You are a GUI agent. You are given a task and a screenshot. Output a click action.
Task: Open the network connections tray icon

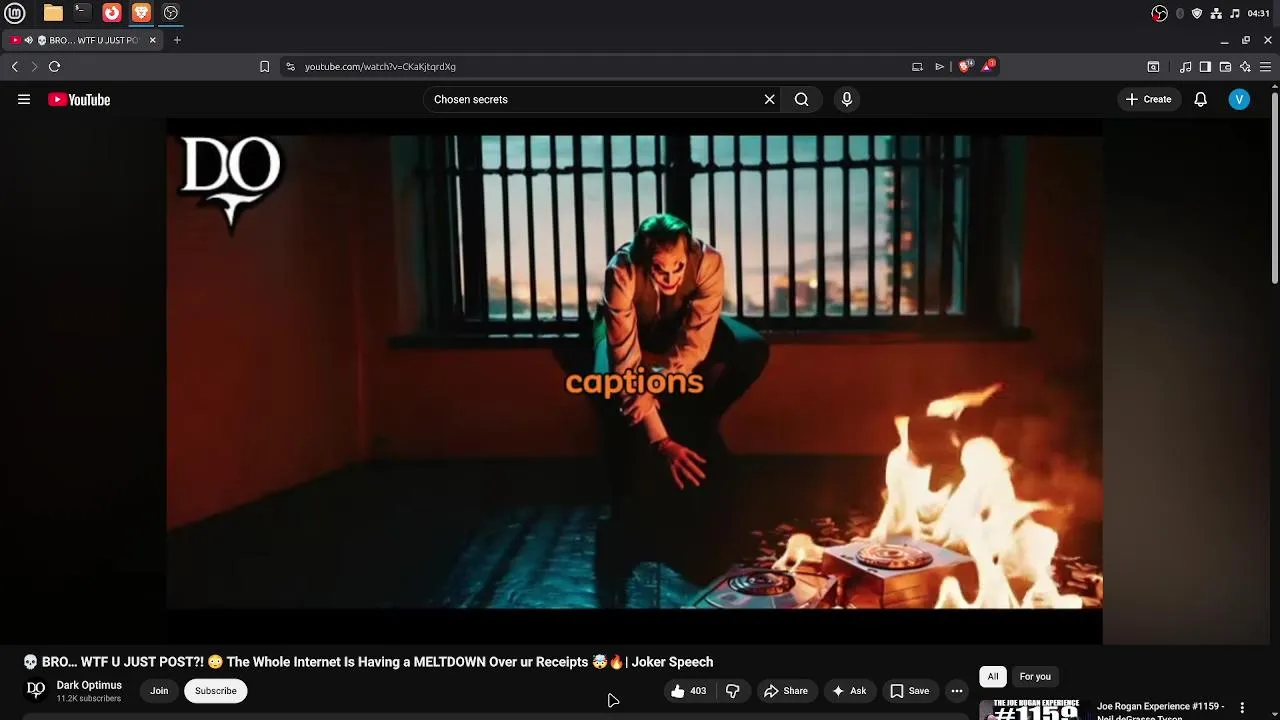(1216, 13)
